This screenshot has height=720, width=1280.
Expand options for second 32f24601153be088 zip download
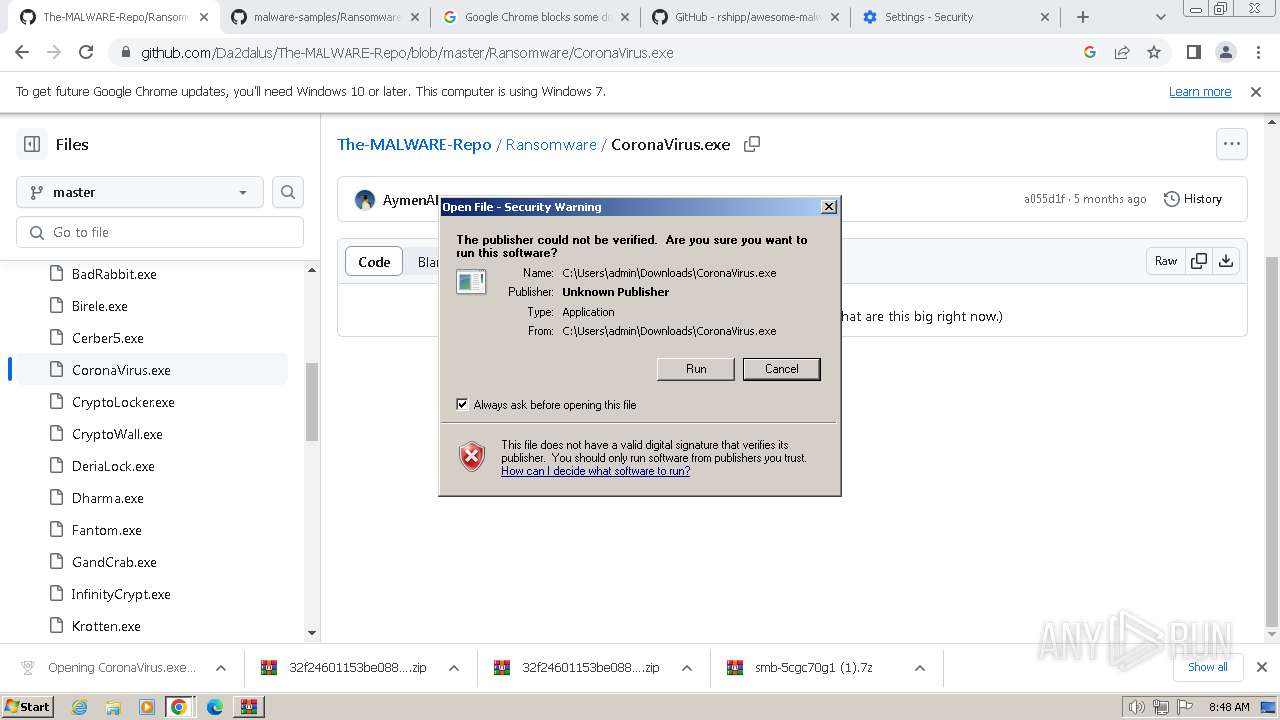pos(687,668)
